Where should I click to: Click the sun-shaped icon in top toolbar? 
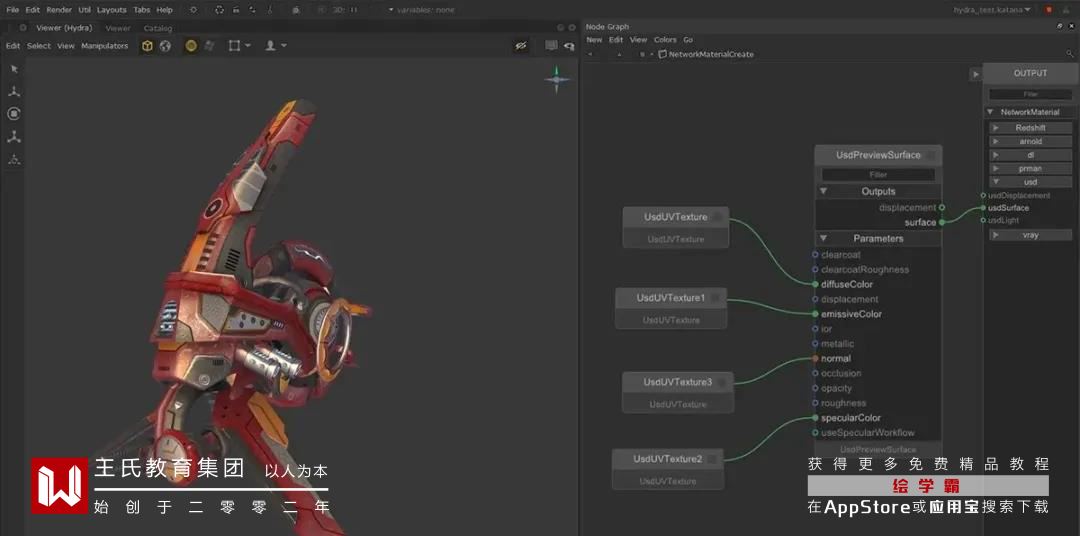(194, 10)
